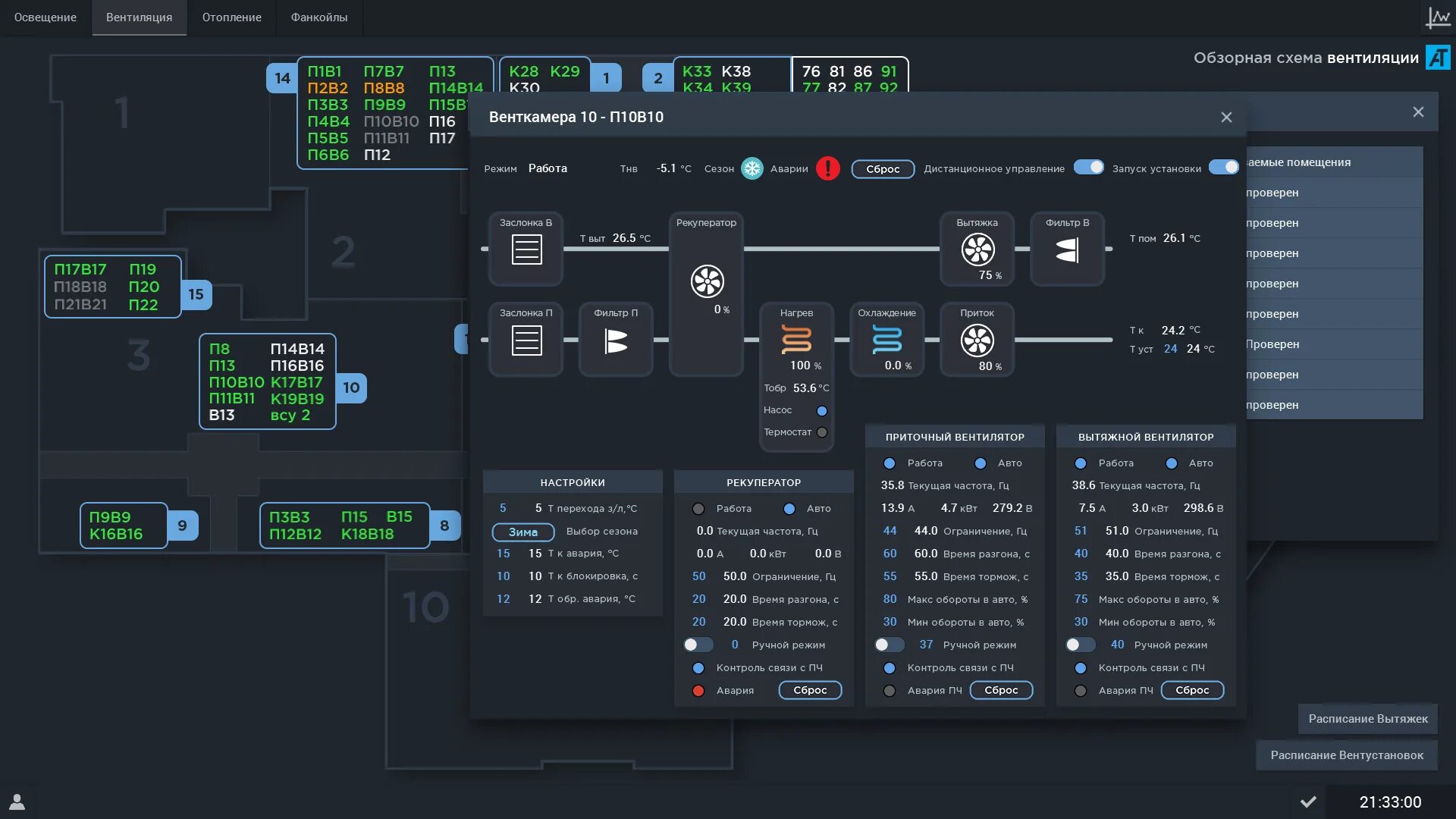Click the Вытяжка fan icon
Image resolution: width=1456 pixels, height=819 pixels.
click(x=977, y=249)
